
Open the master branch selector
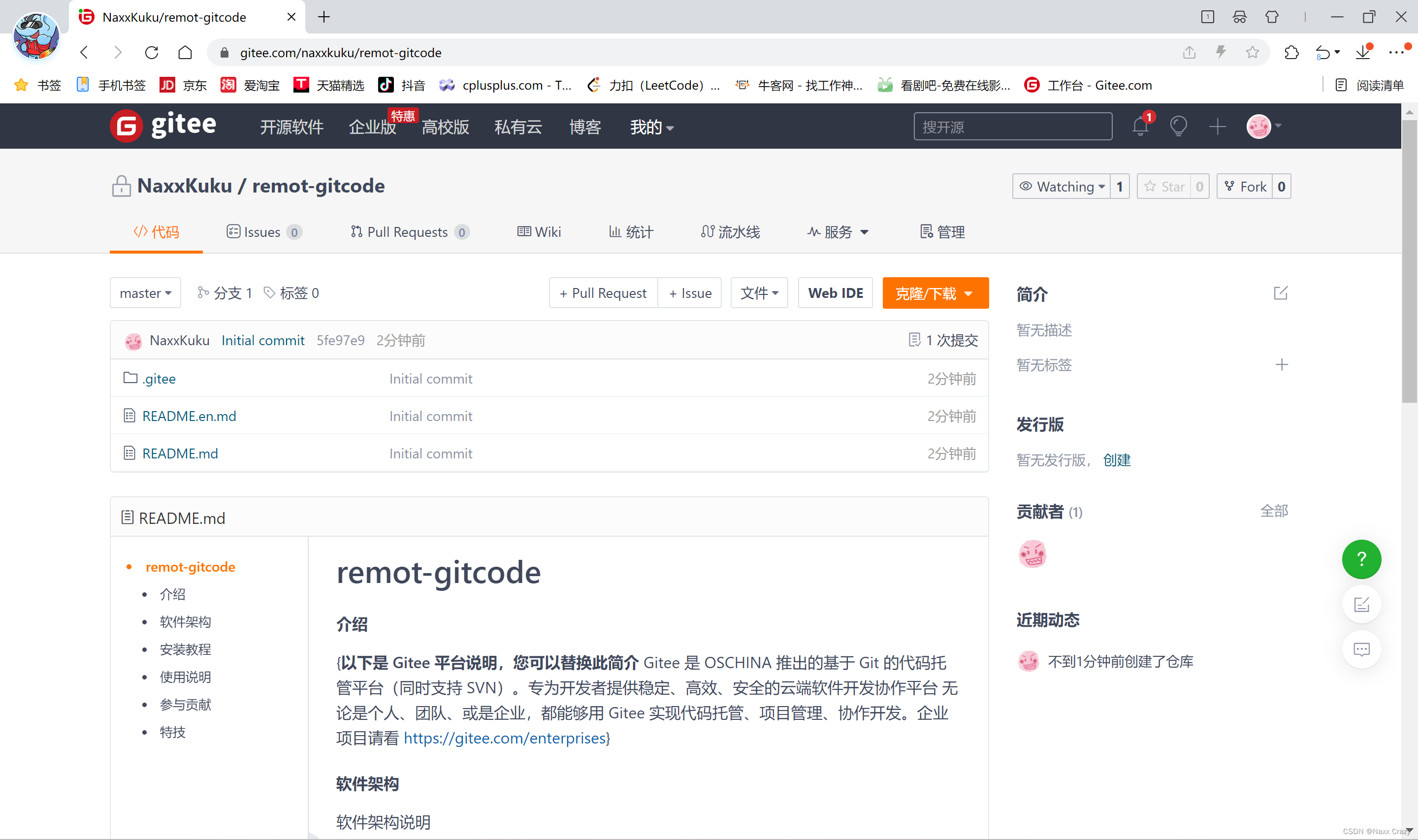pos(145,292)
